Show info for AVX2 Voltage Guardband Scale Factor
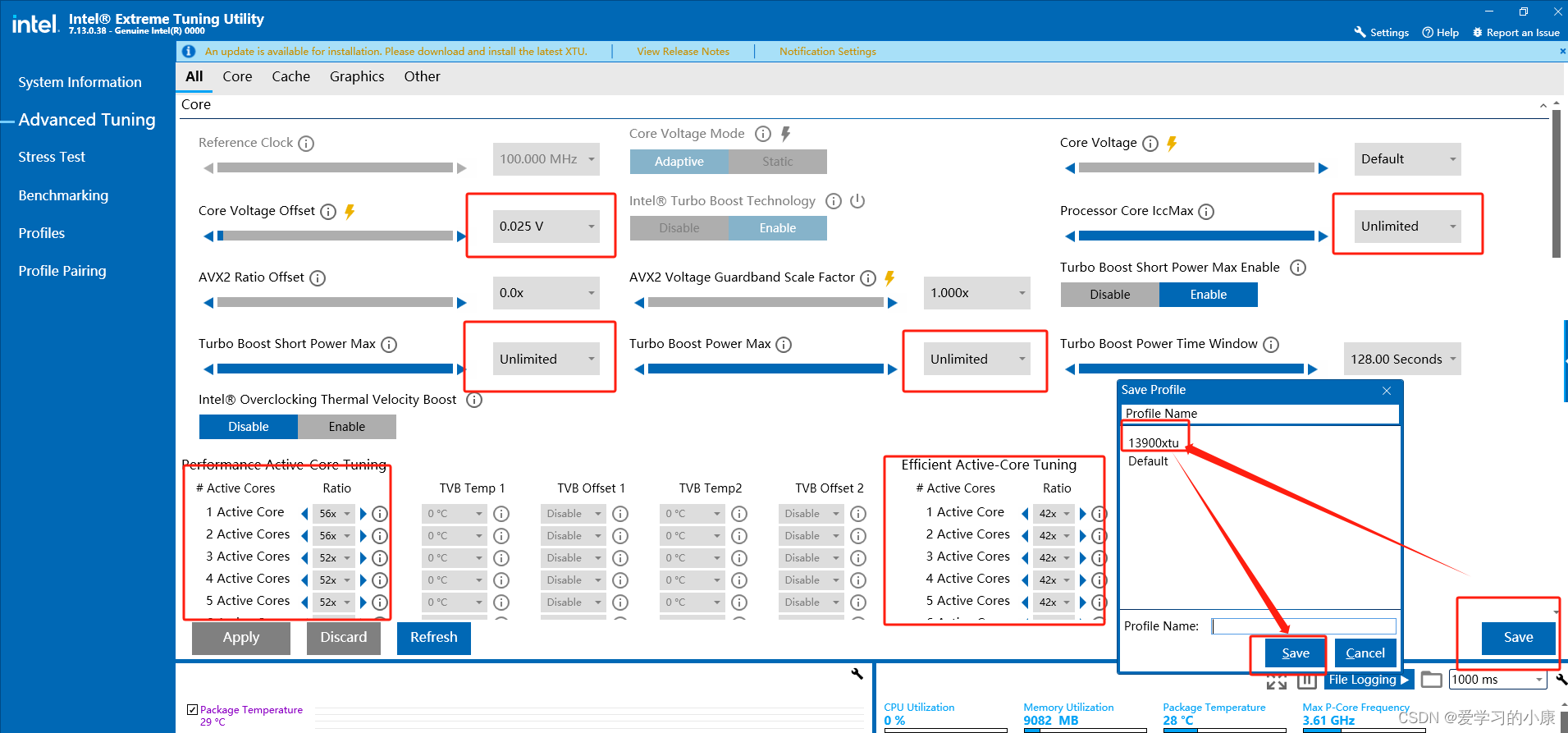1568x733 pixels. 868,278
